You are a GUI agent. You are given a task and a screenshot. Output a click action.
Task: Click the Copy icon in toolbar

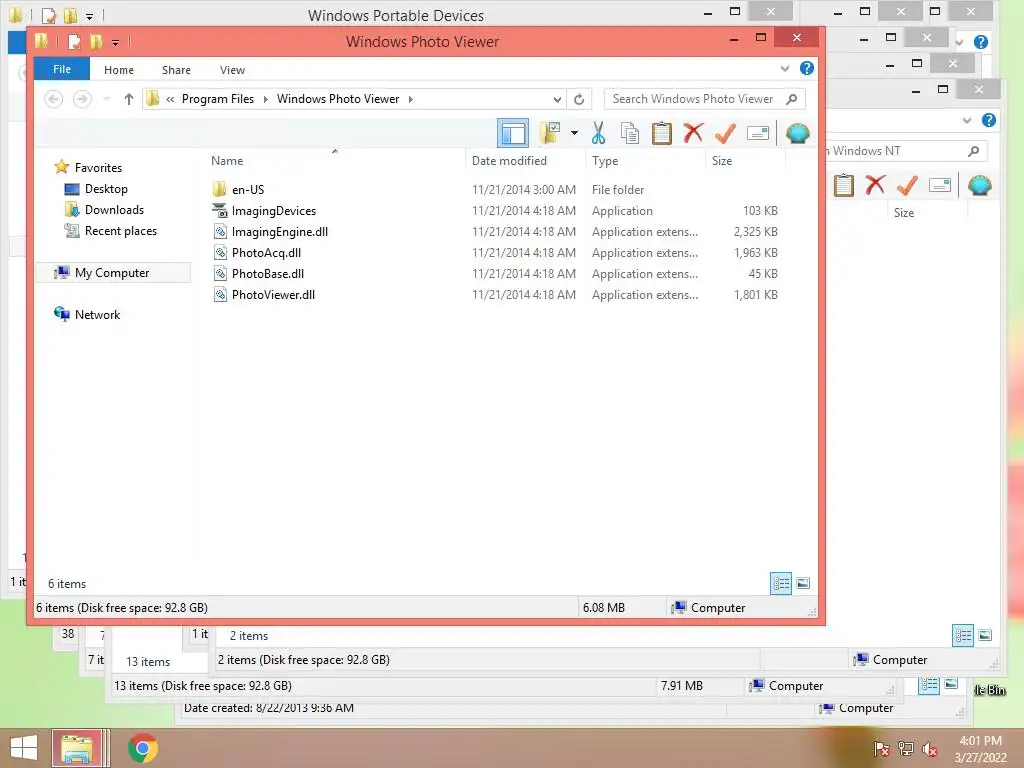point(630,133)
